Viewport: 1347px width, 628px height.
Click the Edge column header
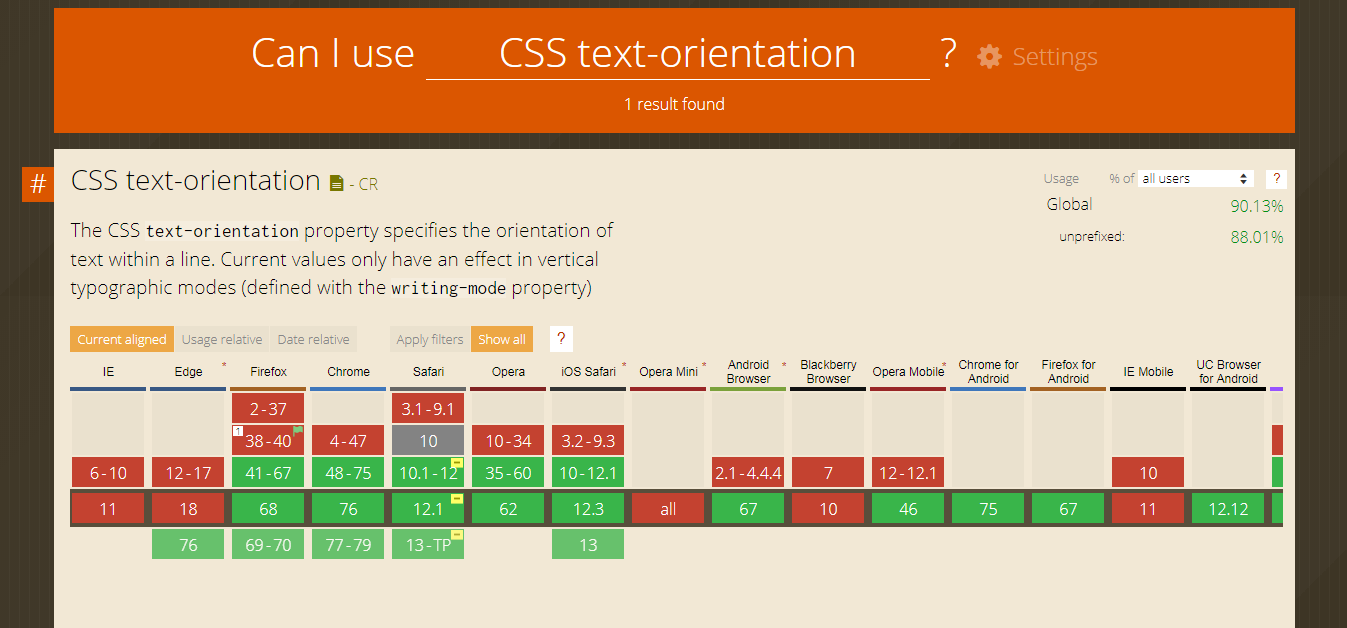pyautogui.click(x=188, y=372)
